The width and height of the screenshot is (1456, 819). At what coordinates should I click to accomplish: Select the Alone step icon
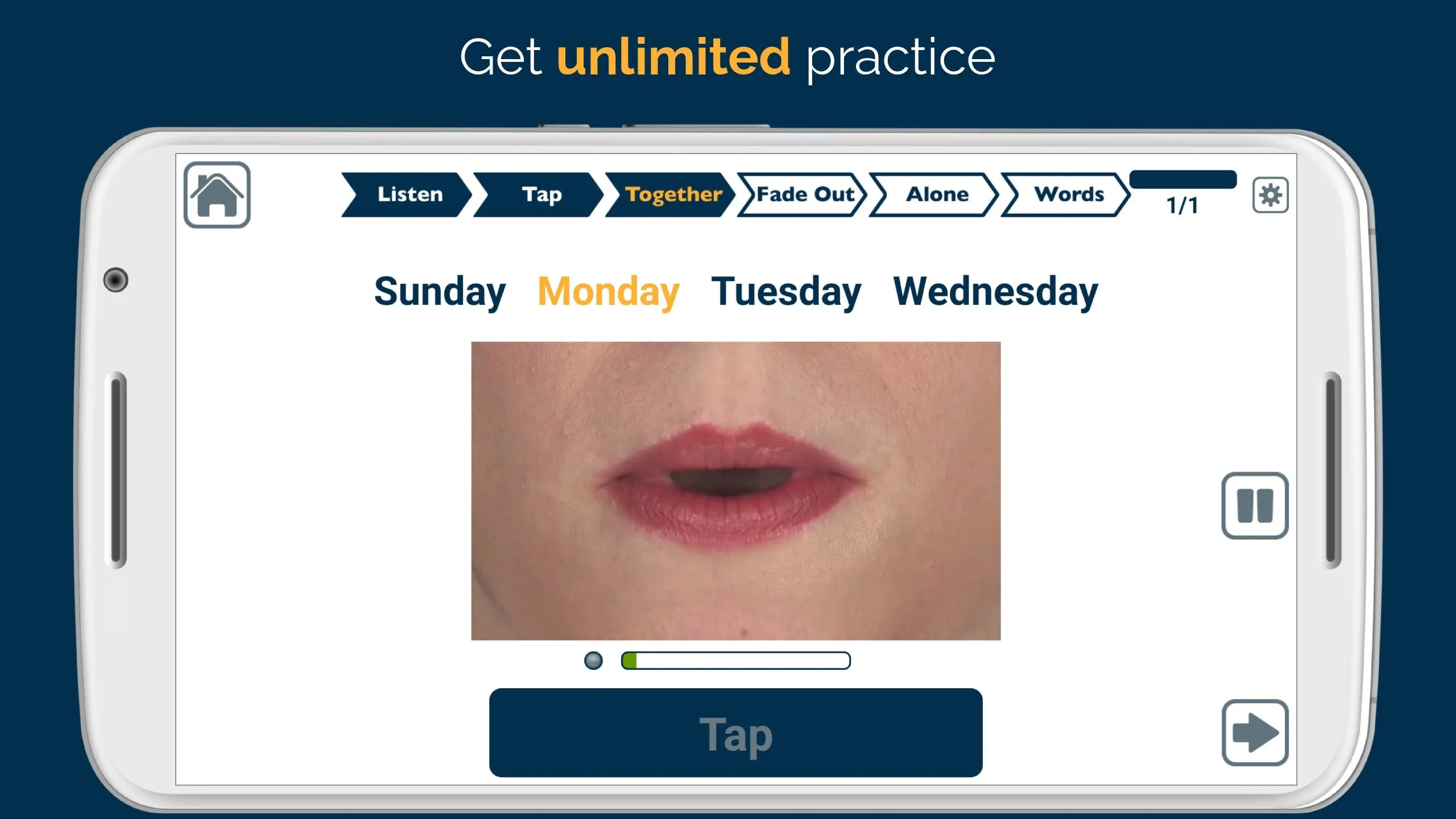(936, 193)
